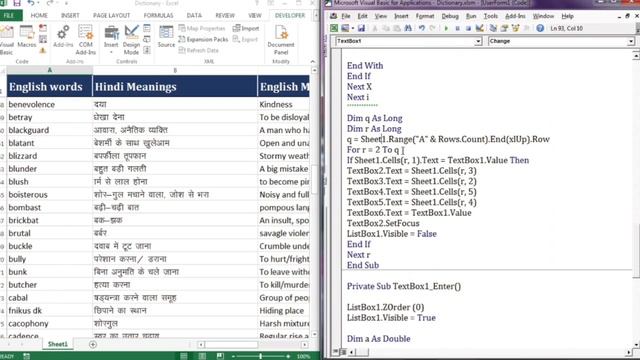Open the VBA Insert menu
Image resolution: width=640 pixels, height=360 pixels.
(x=401, y=16)
